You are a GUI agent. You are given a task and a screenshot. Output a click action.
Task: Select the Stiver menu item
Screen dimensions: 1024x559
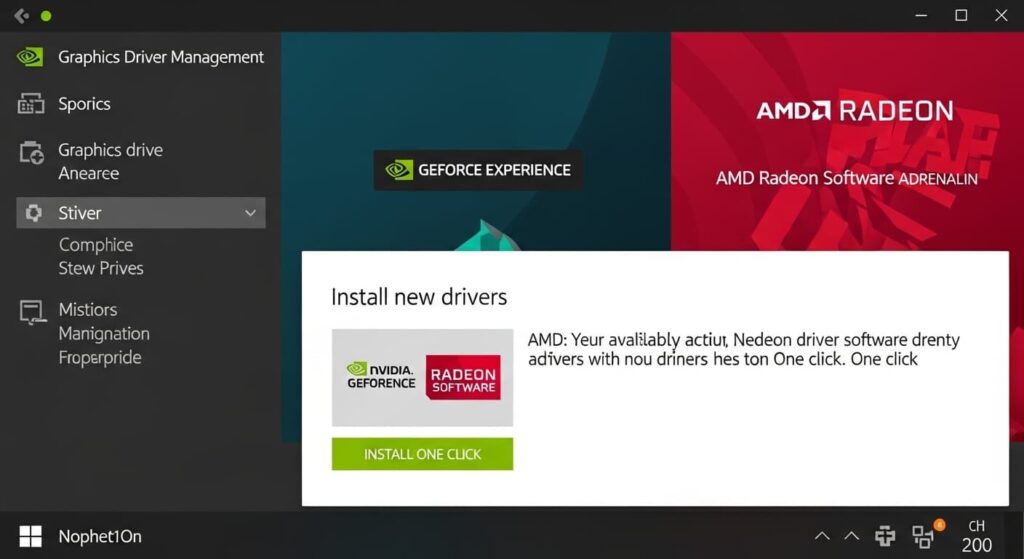point(140,213)
